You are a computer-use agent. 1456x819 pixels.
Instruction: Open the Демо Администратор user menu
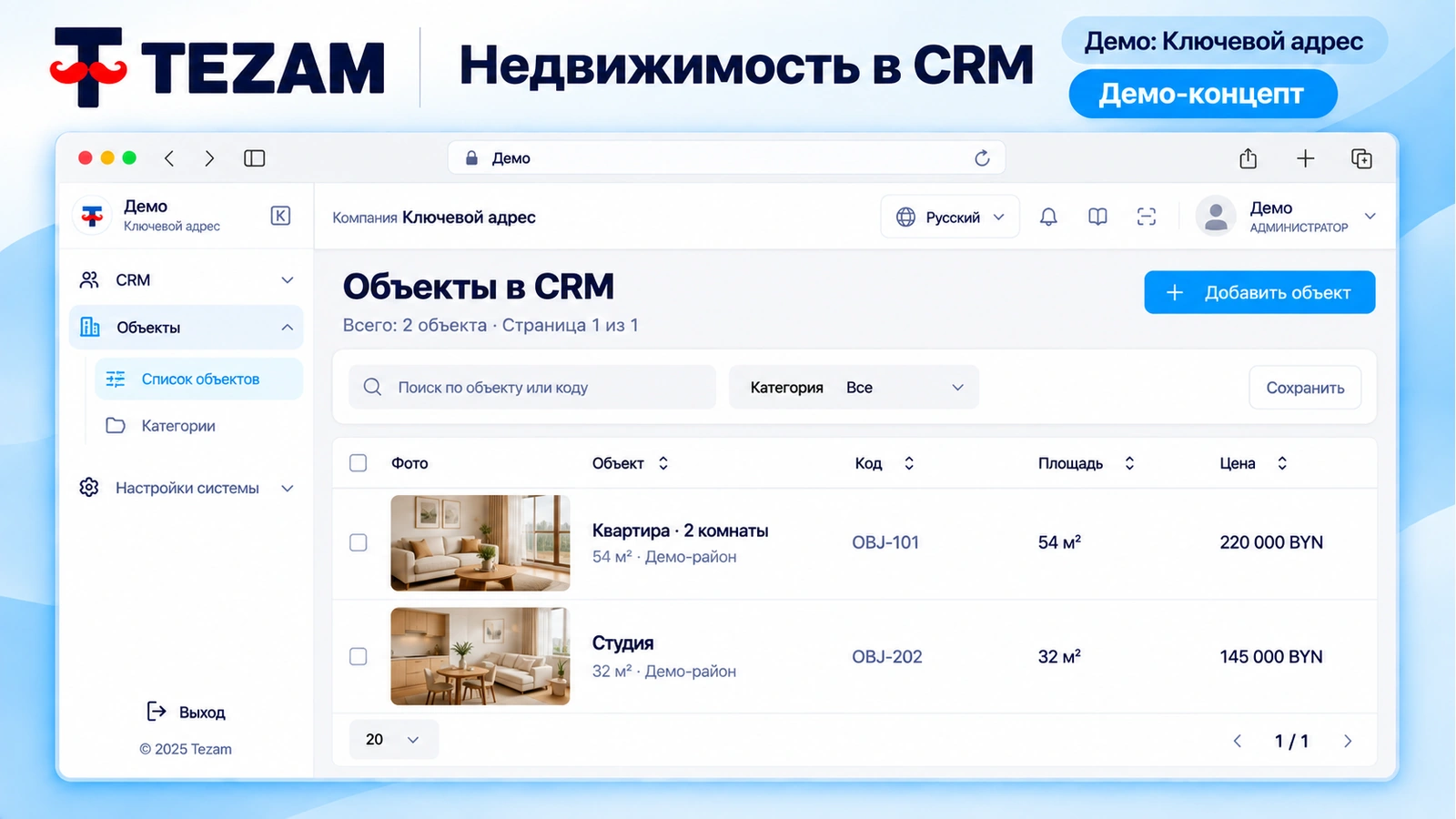pos(1286,217)
